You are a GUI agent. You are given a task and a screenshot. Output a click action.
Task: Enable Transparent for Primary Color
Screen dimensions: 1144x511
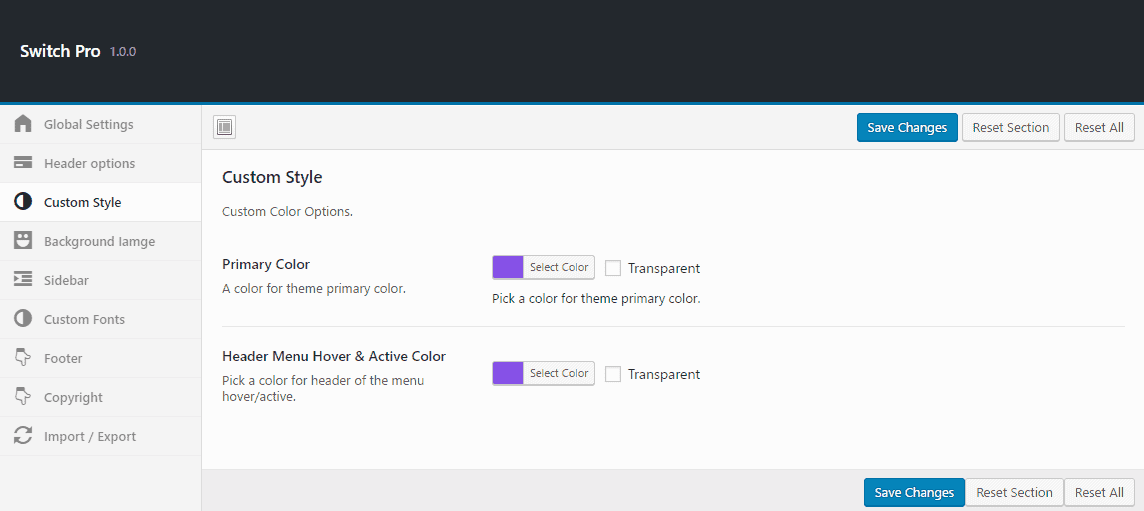613,268
